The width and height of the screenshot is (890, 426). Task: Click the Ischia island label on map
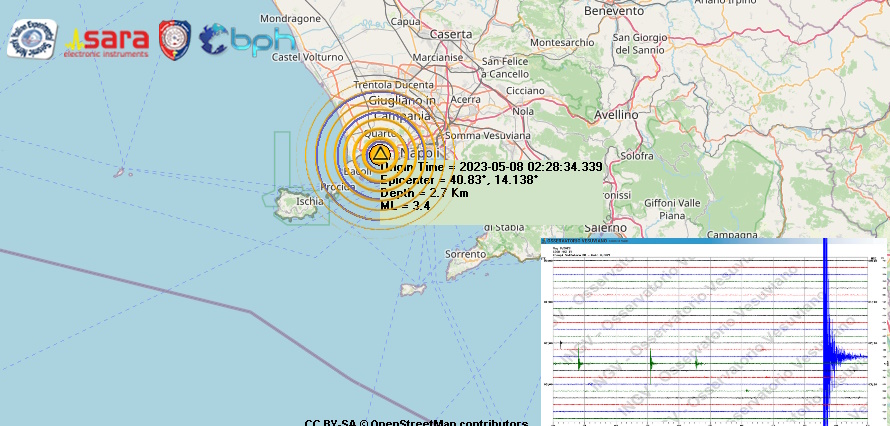click(310, 201)
